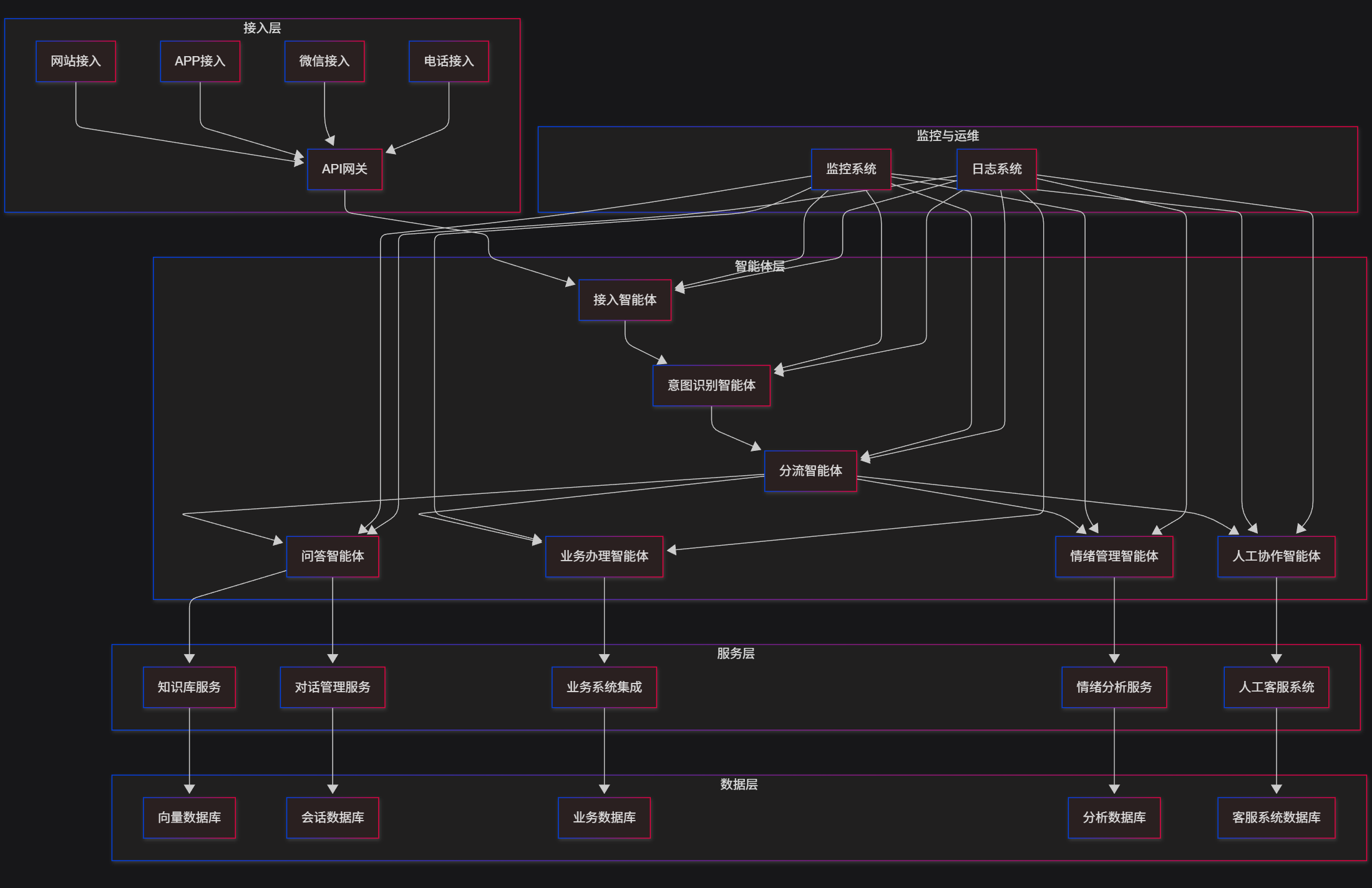Click the 问答智能体 node
This screenshot has width=1372, height=888.
(333, 556)
